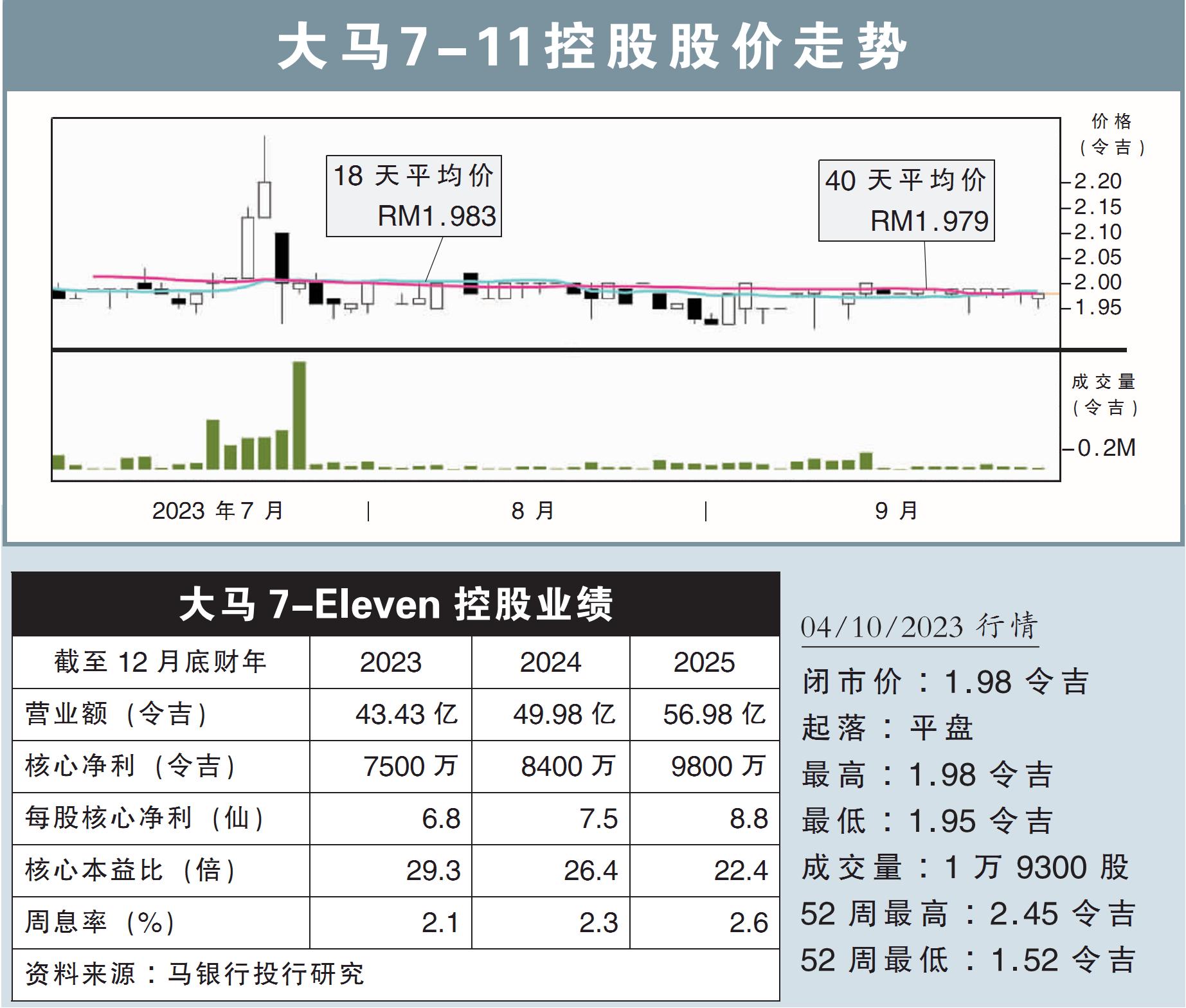1186x1008 pixels.
Task: Click the 2.15 price axis label
Action: [x=1097, y=207]
